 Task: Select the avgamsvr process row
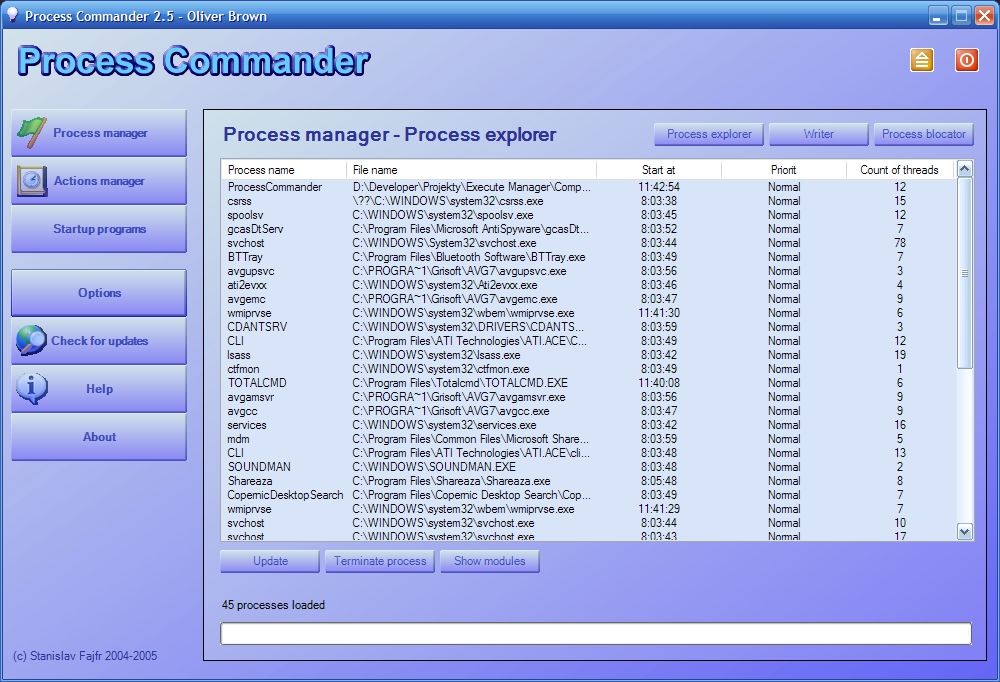click(589, 397)
